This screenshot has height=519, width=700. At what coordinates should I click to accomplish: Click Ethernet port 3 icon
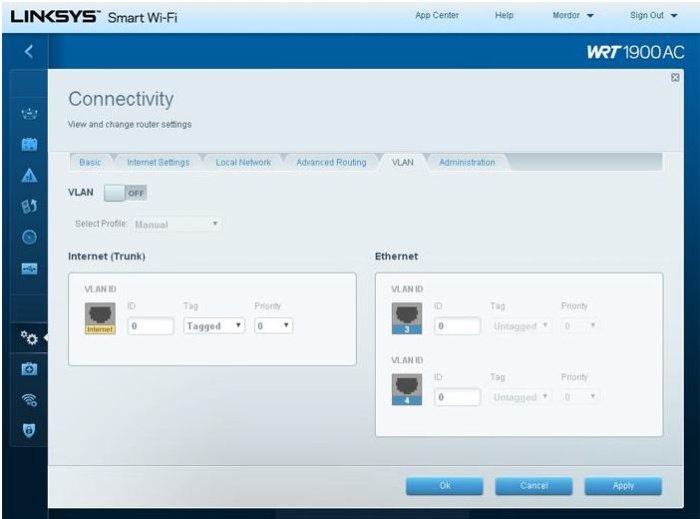[x=407, y=318]
